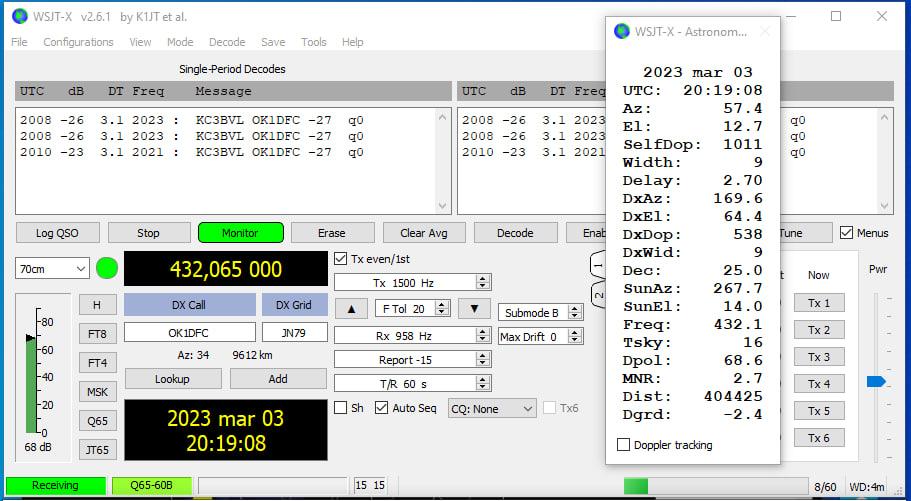Click the Lookup button
911x501 pixels.
click(x=173, y=379)
